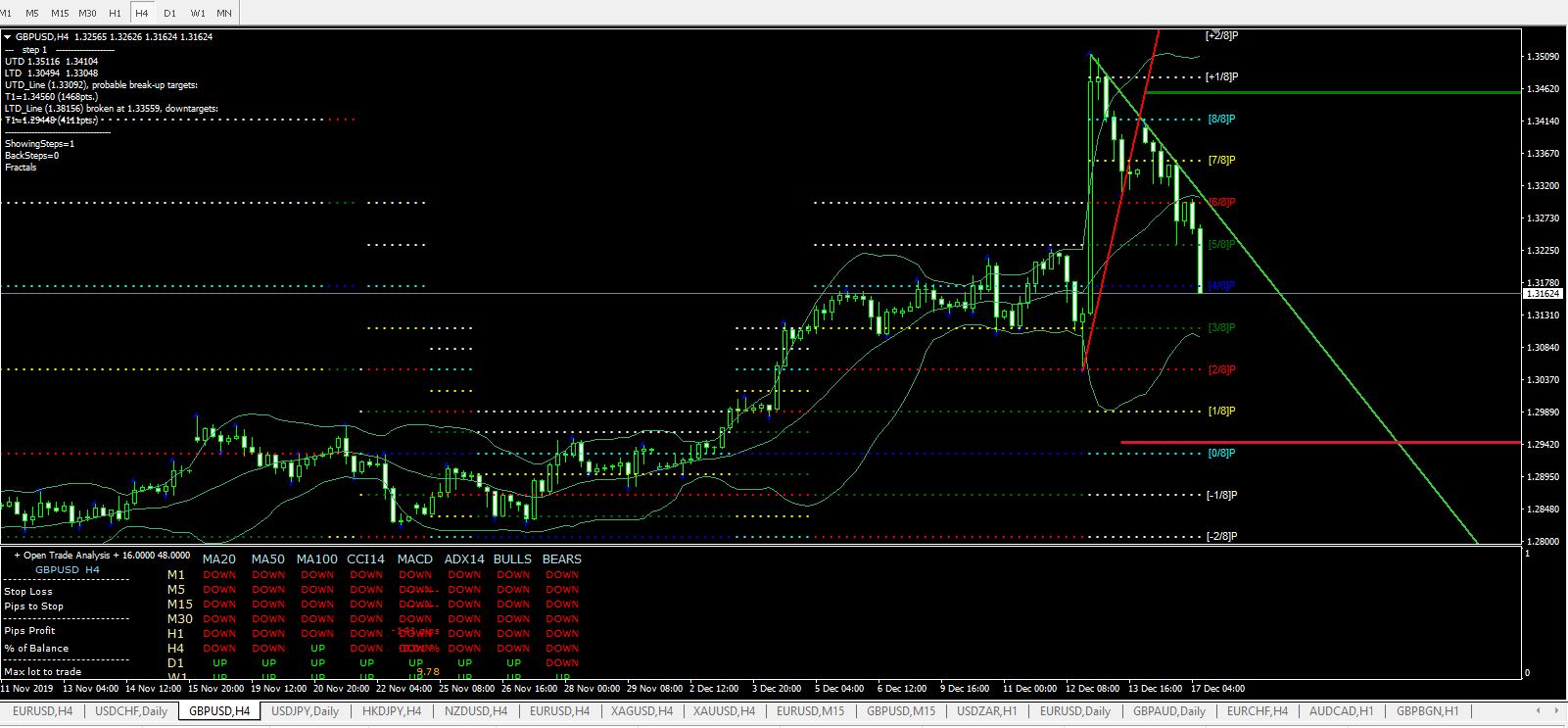Screen dimensions: 1568x728
Task: Select the steep red trendline
Action: point(1121,201)
